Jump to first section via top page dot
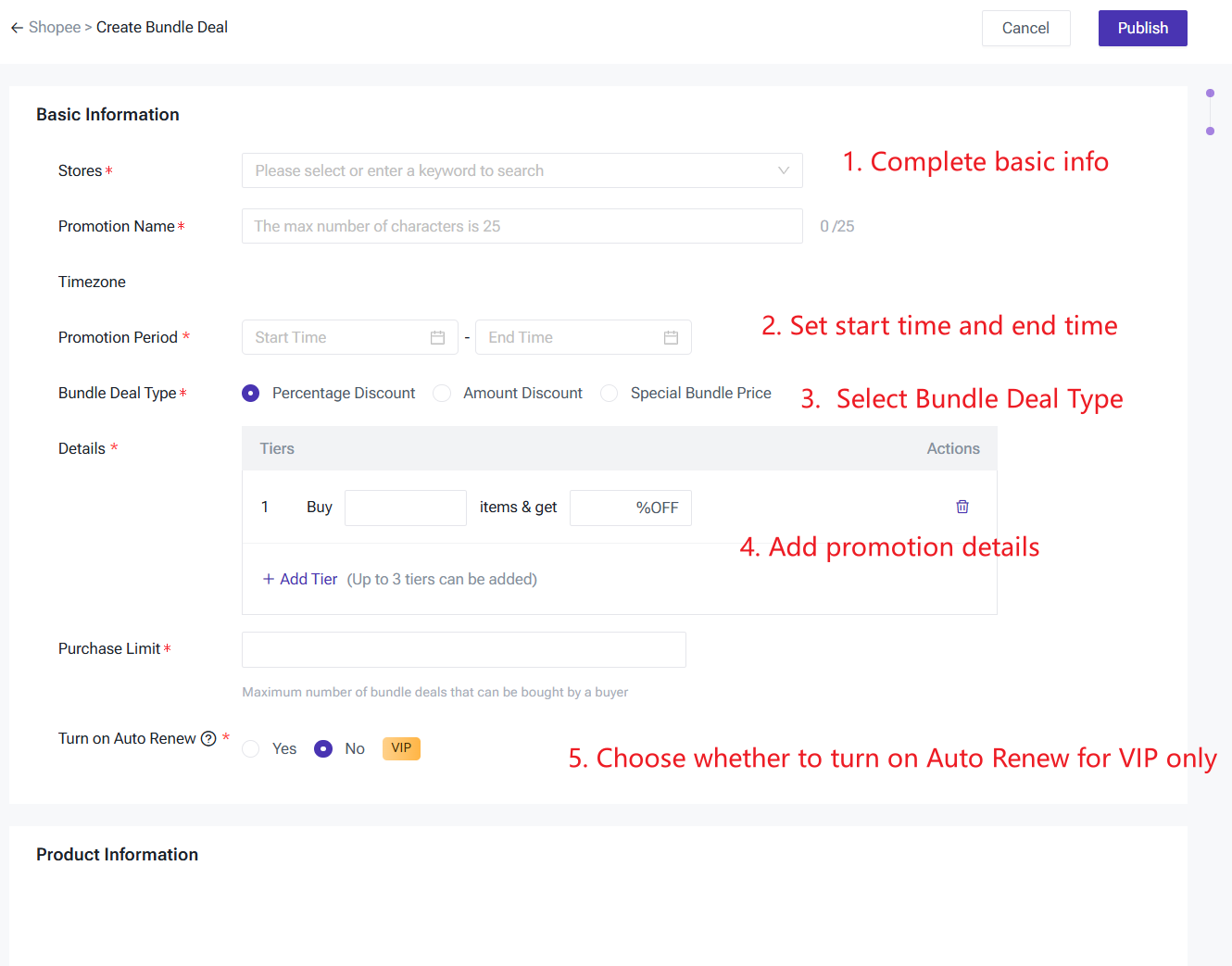Viewport: 1232px width, 966px height. click(x=1210, y=94)
